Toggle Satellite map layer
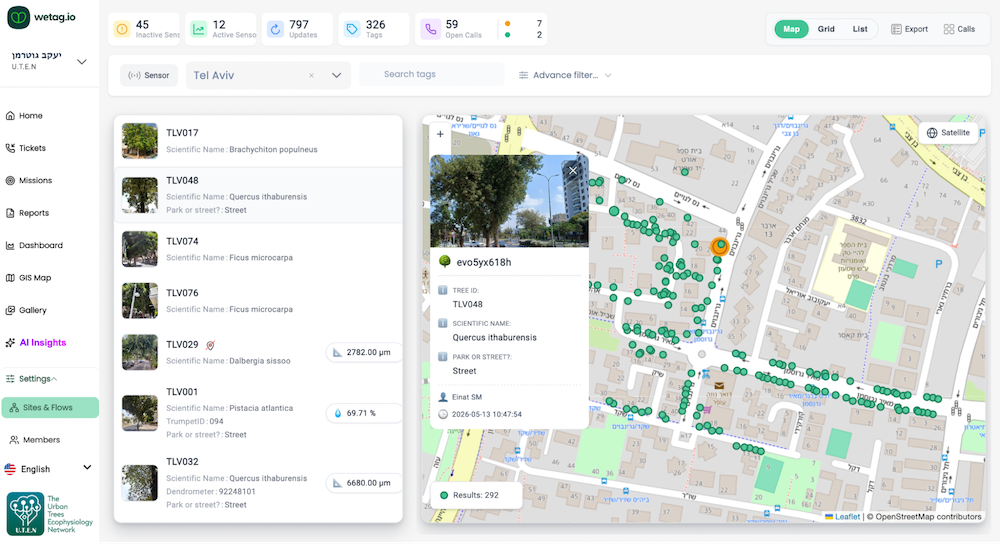Image resolution: width=1000 pixels, height=544 pixels. click(x=948, y=133)
